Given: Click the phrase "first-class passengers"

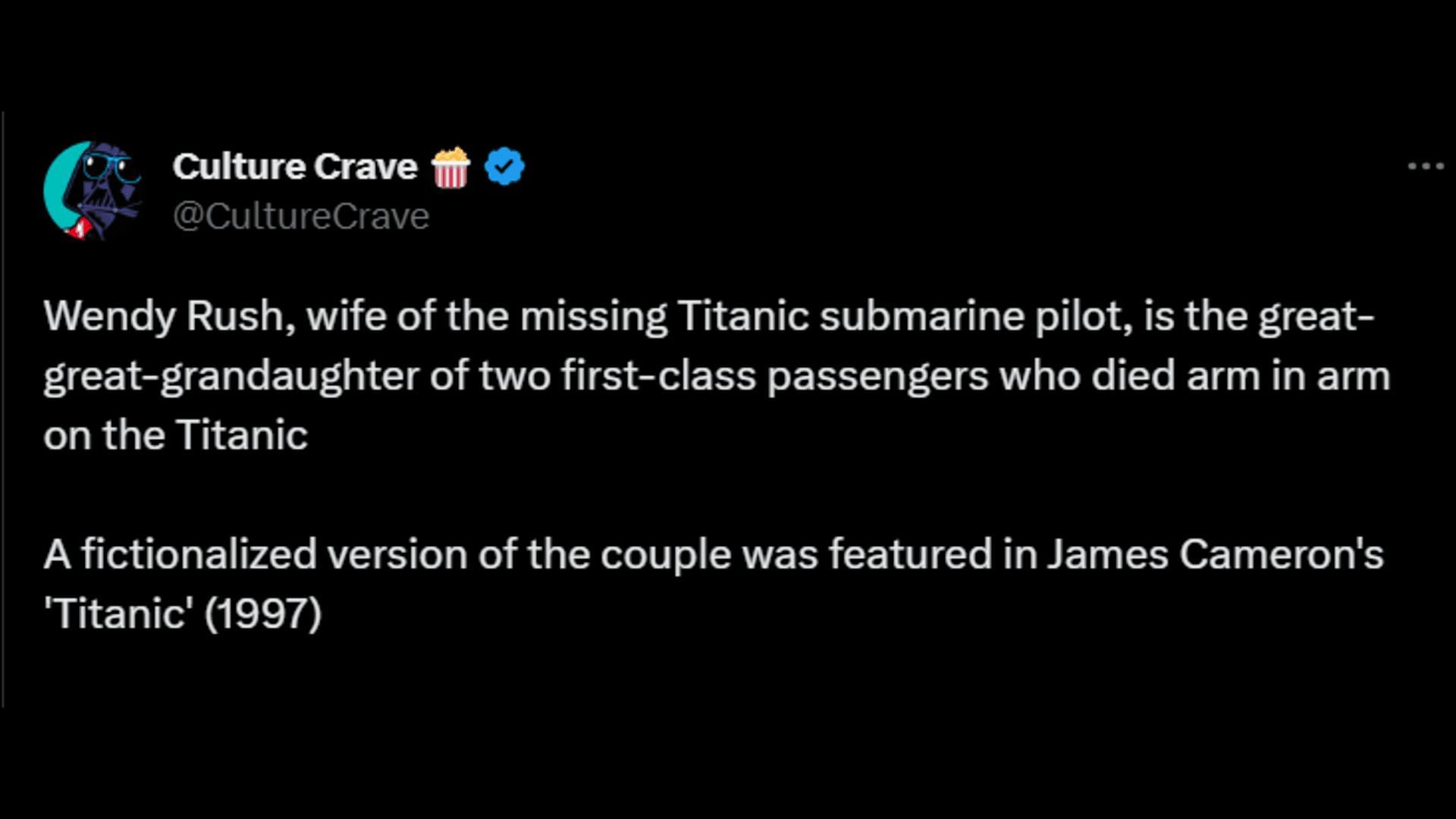Looking at the screenshot, I should point(774,377).
